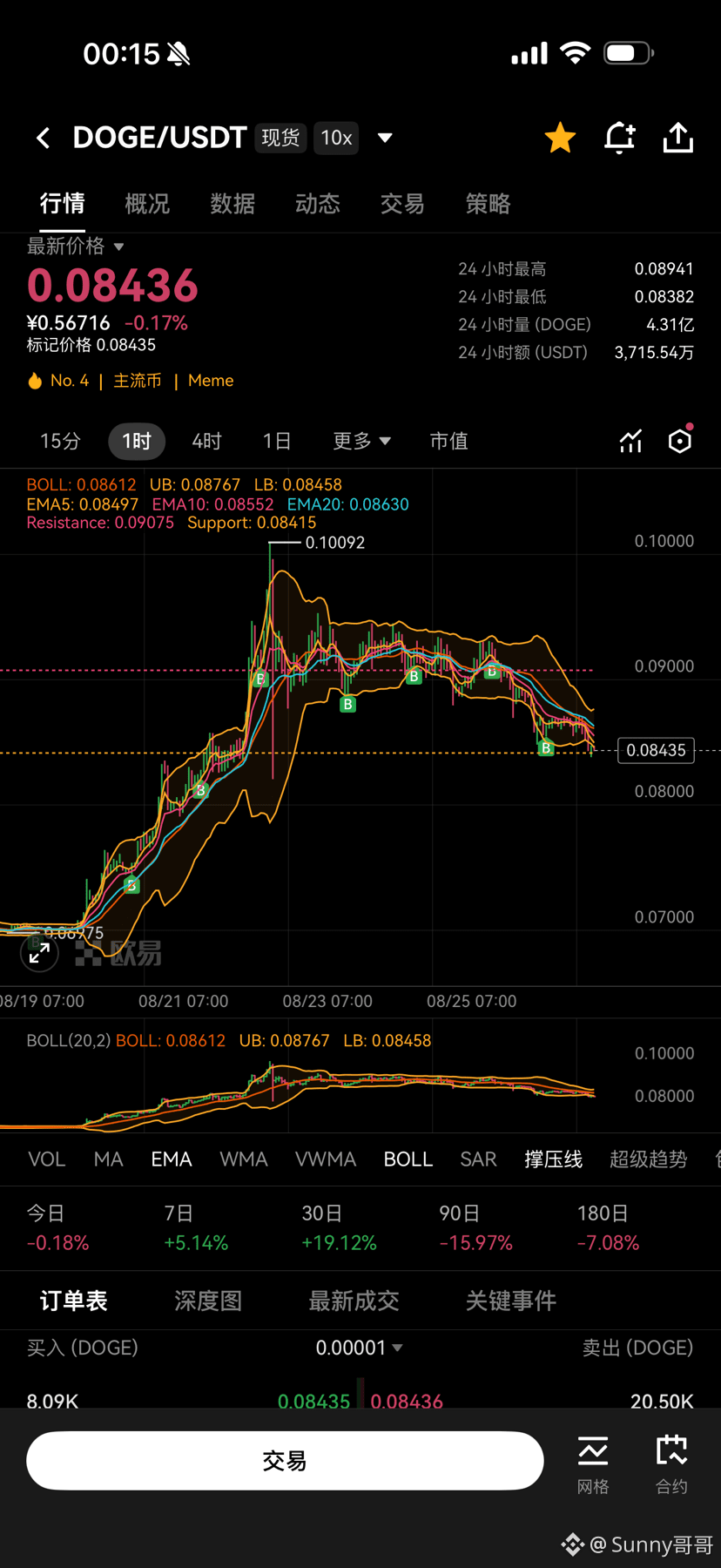Expand the 0.00001 price precision dropdown
The height and width of the screenshot is (1568, 721).
[360, 1348]
